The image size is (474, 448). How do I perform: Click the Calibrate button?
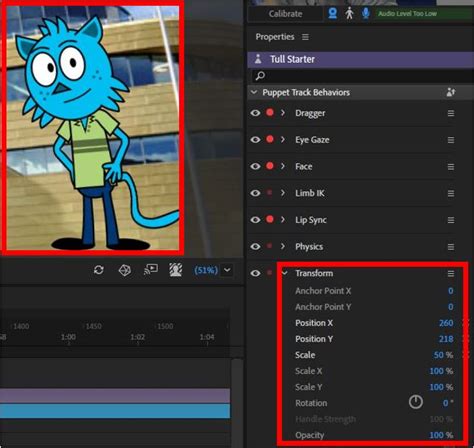tap(286, 14)
